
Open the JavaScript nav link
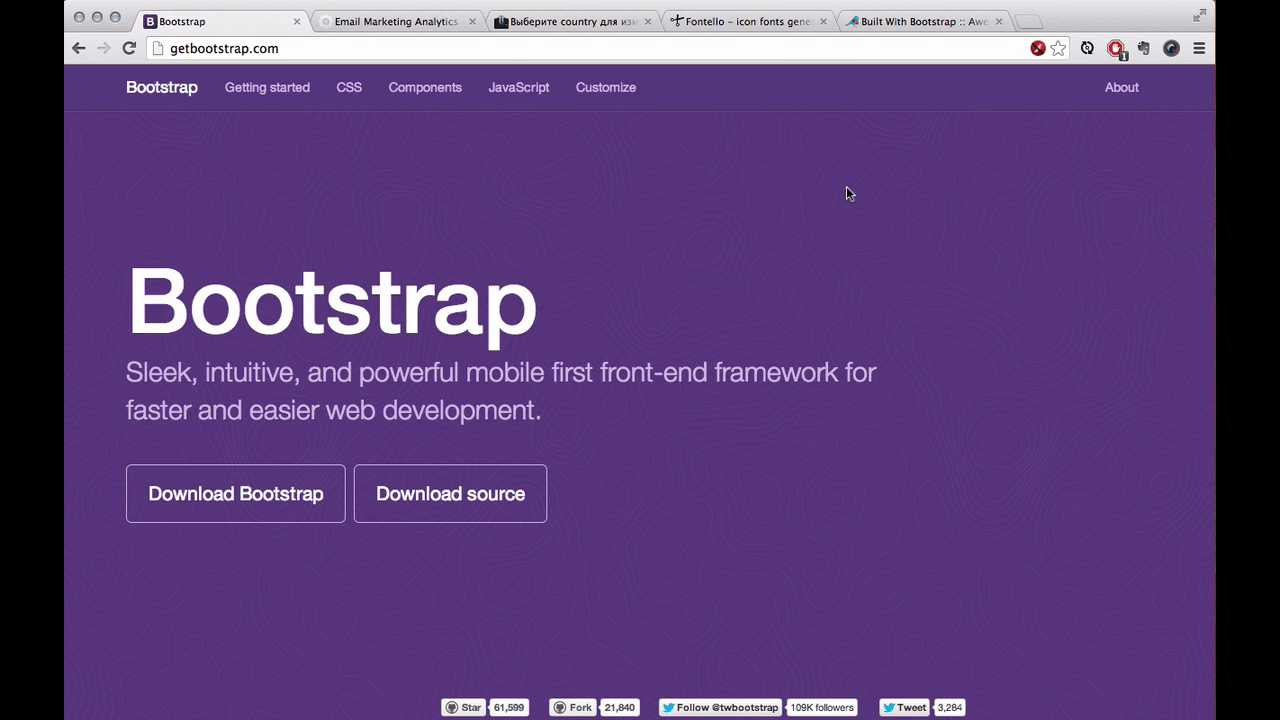click(518, 87)
